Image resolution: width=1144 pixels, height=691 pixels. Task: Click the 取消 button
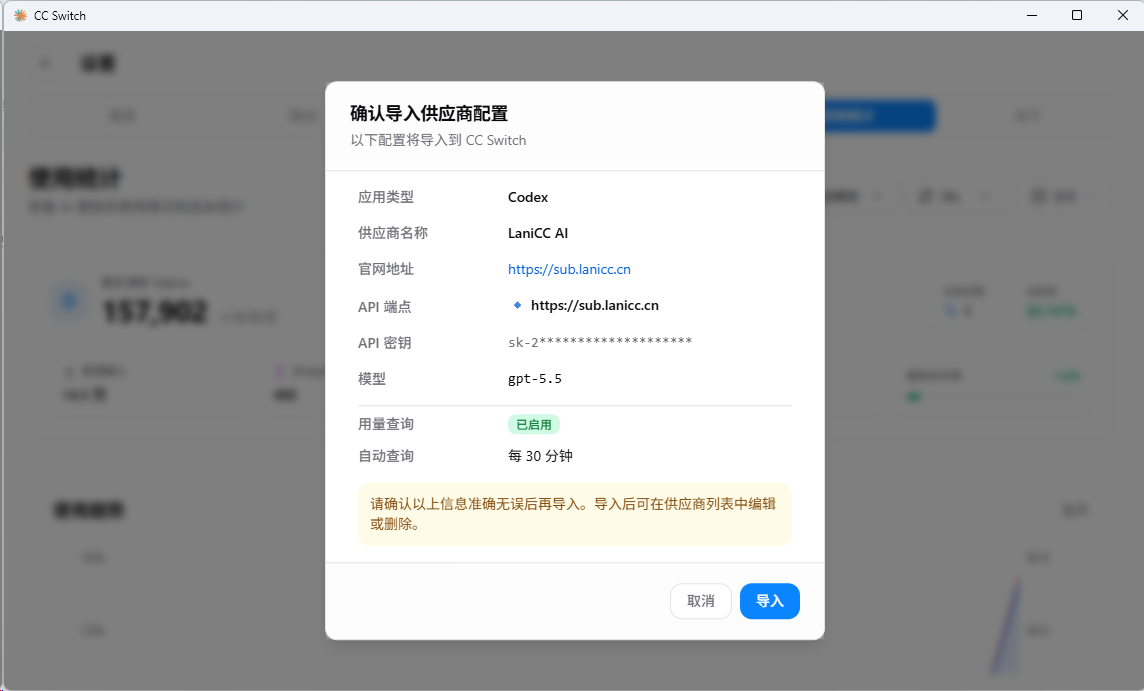click(x=700, y=601)
